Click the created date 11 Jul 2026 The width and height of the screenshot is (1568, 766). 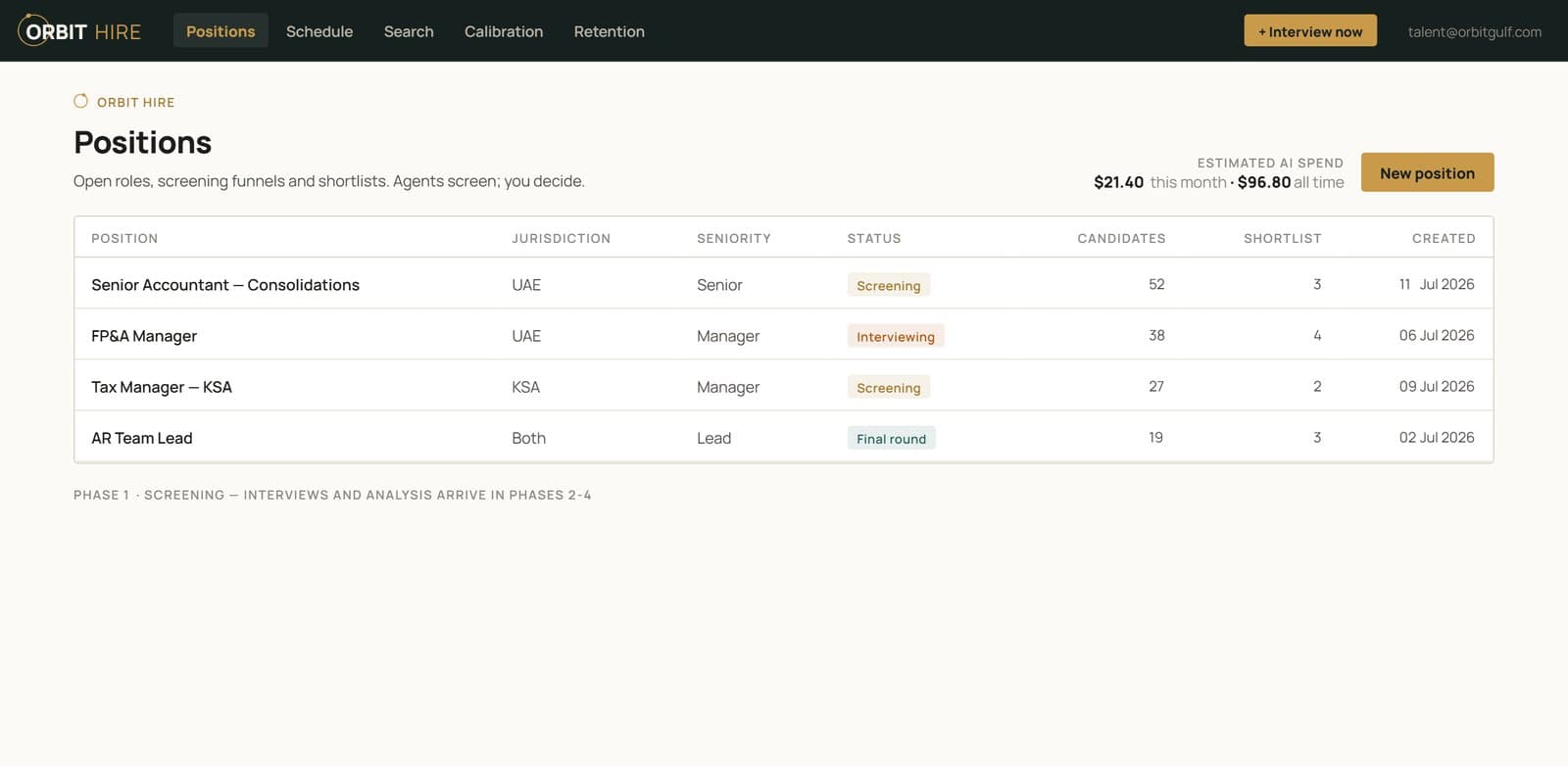click(x=1437, y=284)
